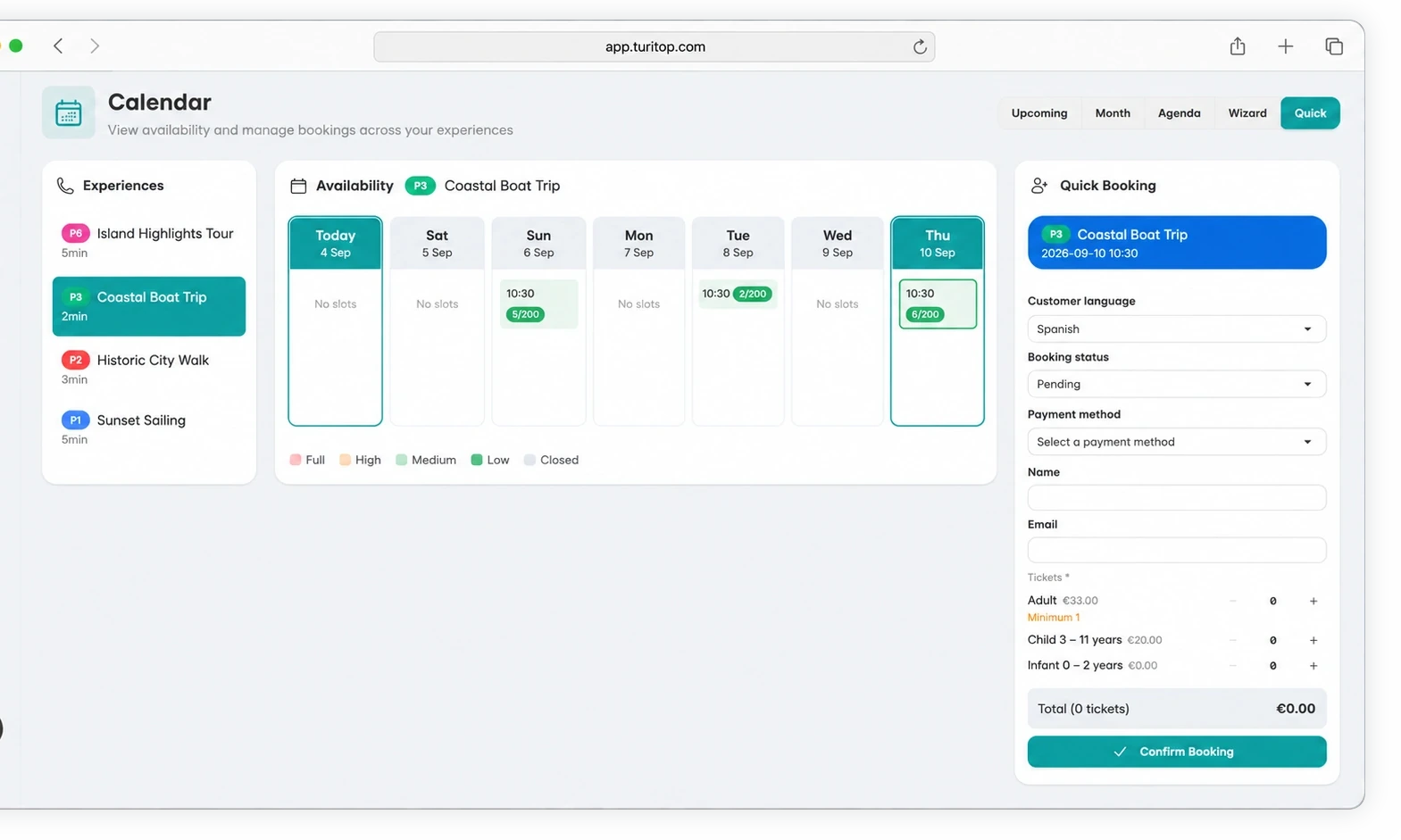Select the Sunset Sailing experience
Viewport: 1401px width, 840px height.
[149, 428]
